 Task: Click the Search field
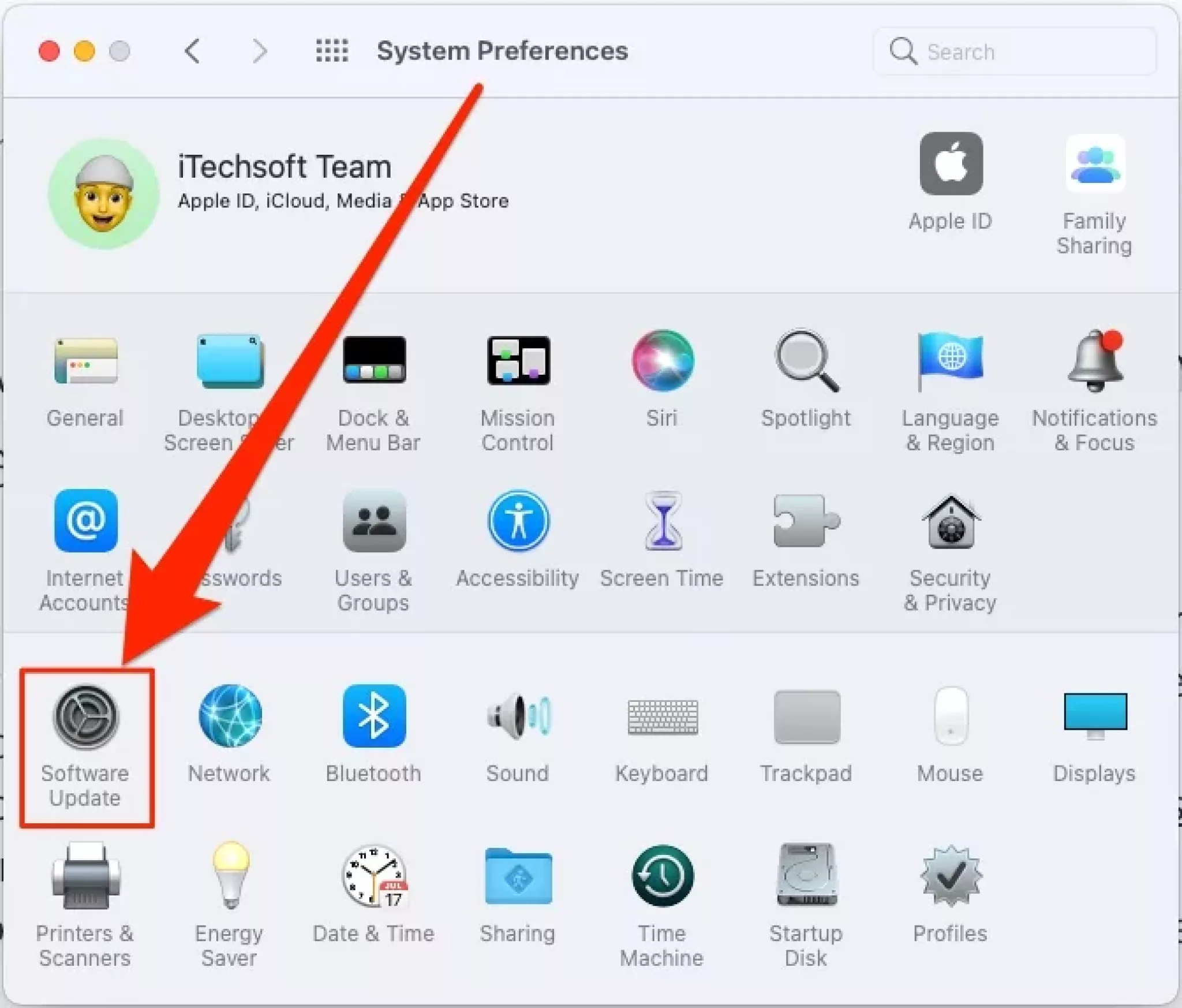[1015, 51]
